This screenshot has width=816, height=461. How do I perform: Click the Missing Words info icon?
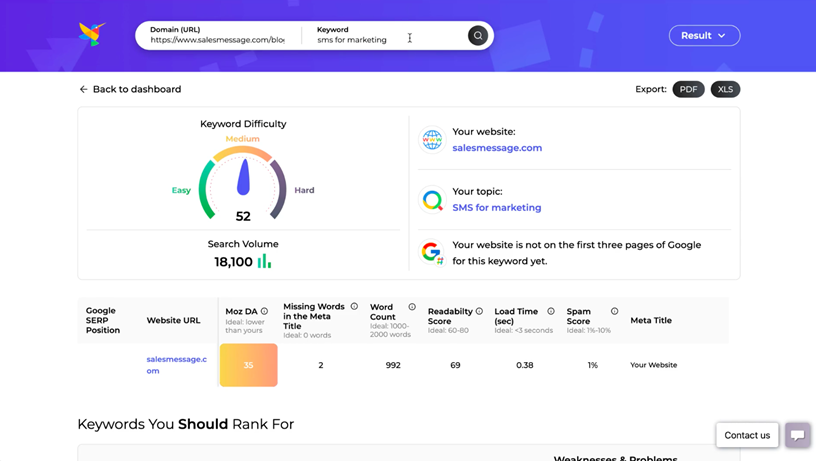354,307
